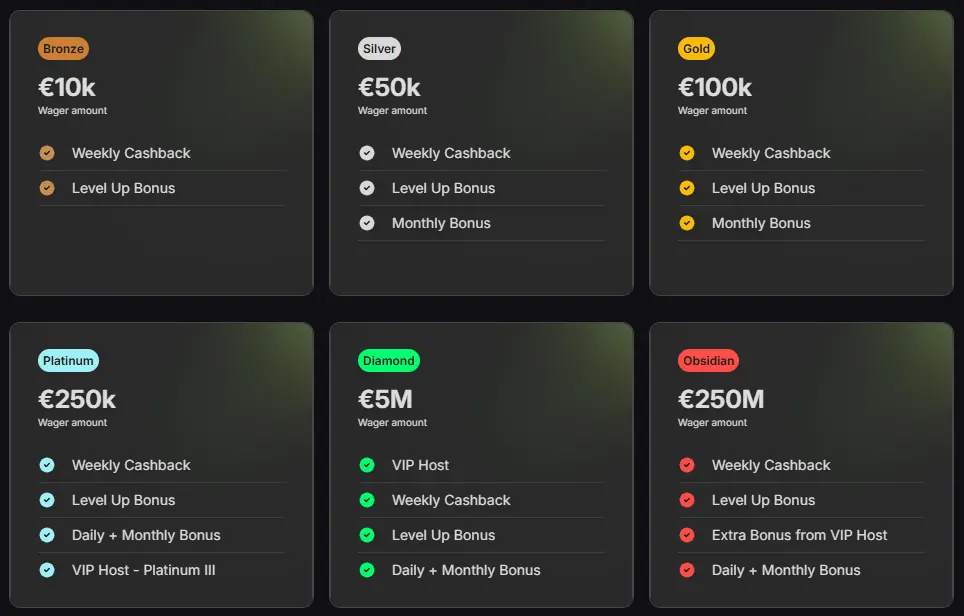
Task: Click Gold Monthly Bonus check icon
Action: point(687,223)
